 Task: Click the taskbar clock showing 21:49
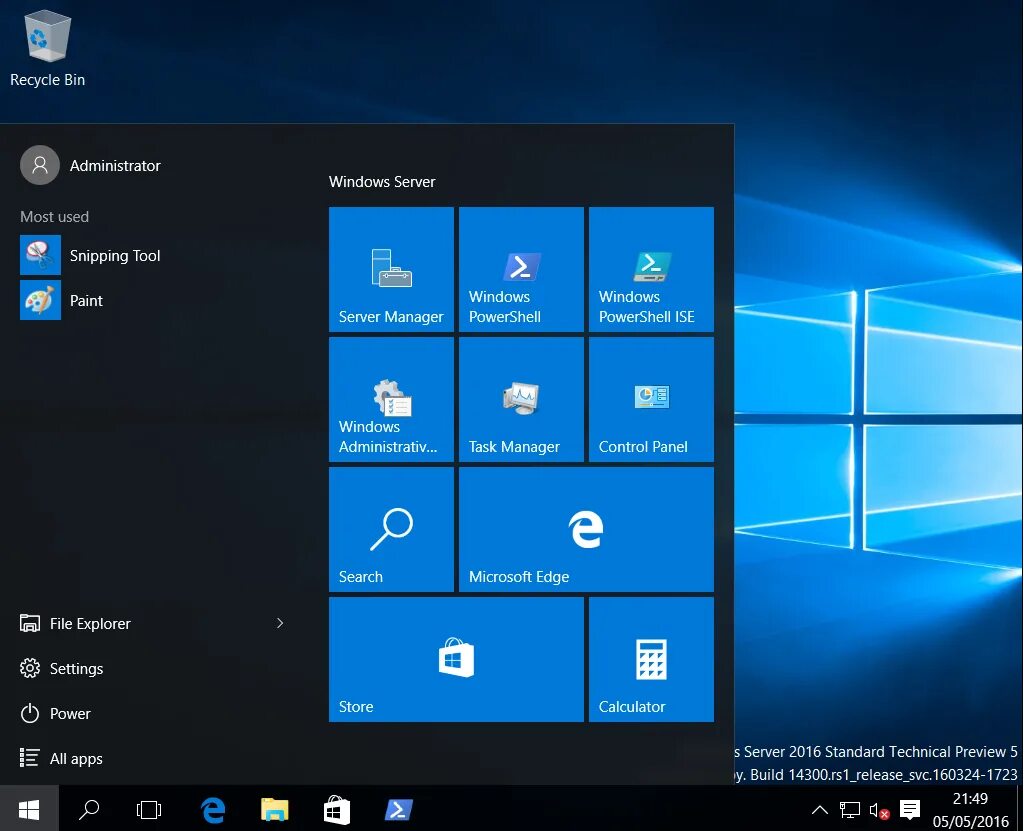tap(970, 809)
